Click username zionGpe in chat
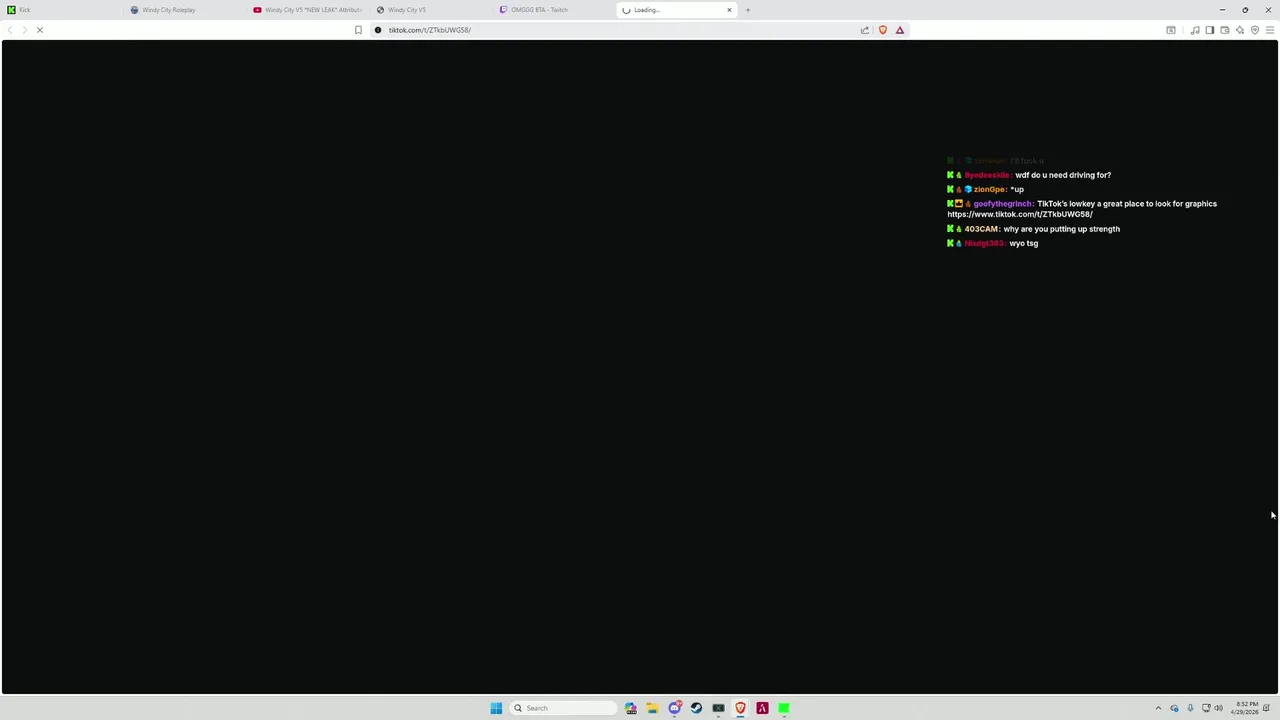Viewport: 1280px width, 720px height. [991, 189]
